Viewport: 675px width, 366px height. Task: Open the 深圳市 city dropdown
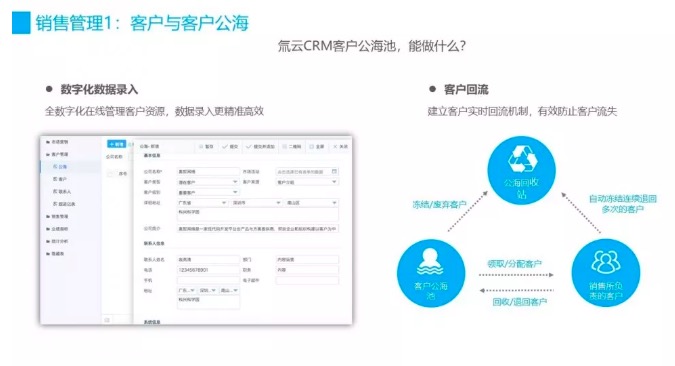(257, 202)
